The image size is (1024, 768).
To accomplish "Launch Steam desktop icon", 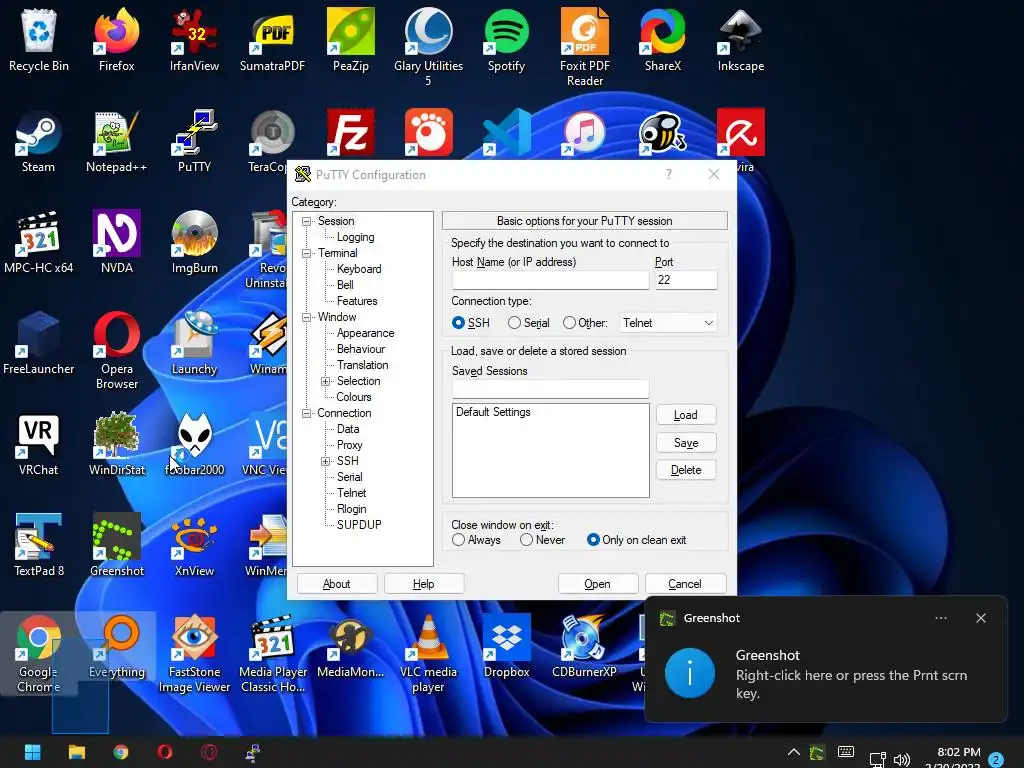I will pos(39,140).
